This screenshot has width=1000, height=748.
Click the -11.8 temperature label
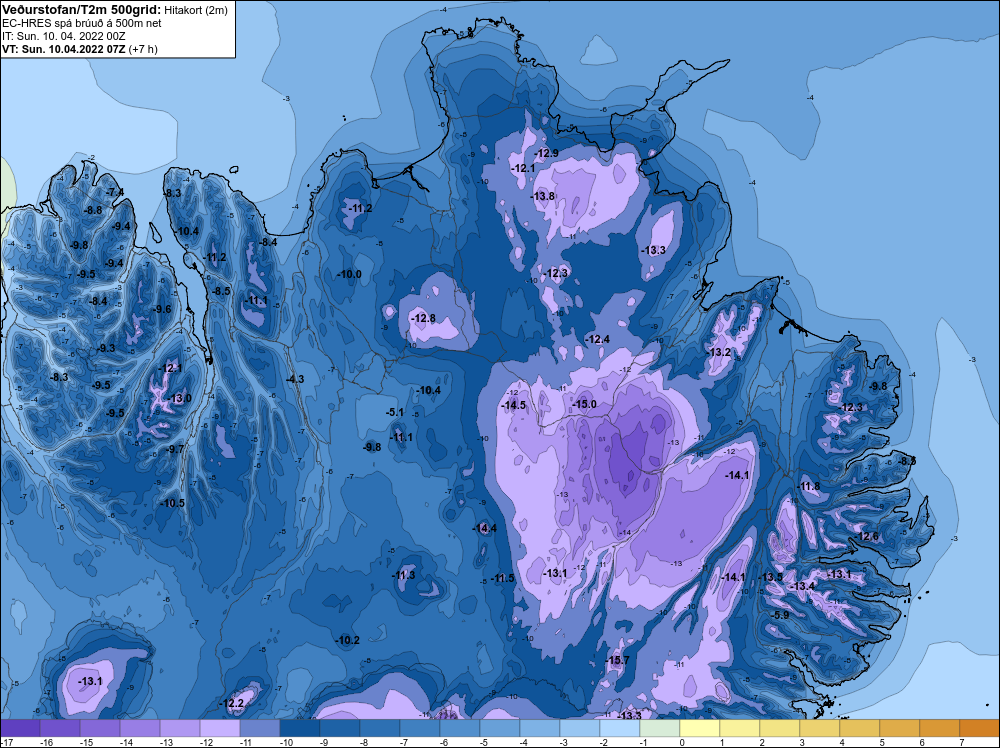click(x=809, y=487)
